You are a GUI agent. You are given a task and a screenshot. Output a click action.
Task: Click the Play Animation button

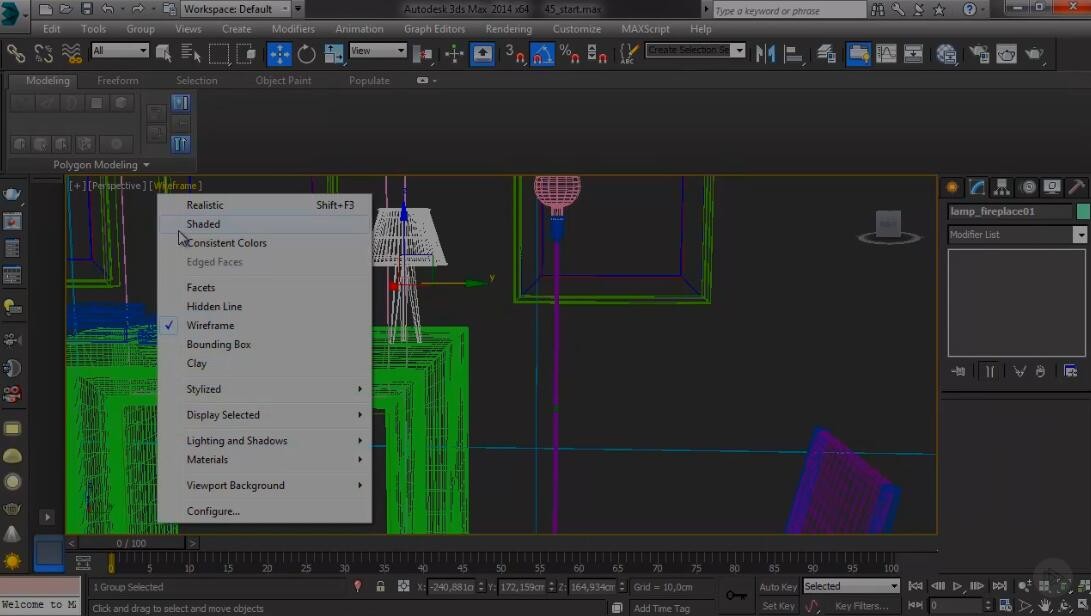click(x=957, y=586)
